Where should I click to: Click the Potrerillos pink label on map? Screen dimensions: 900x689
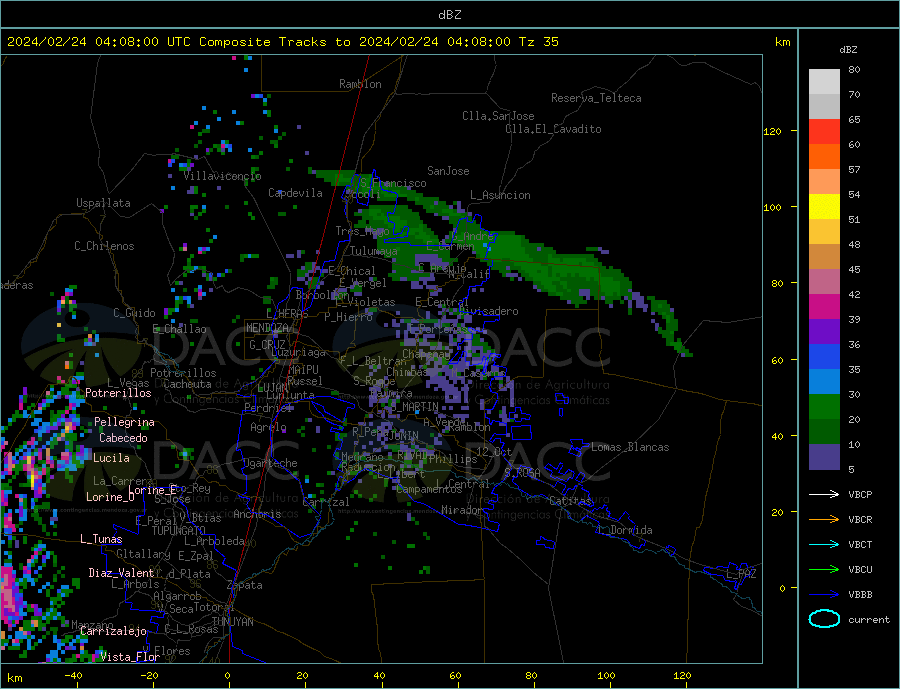pos(118,393)
